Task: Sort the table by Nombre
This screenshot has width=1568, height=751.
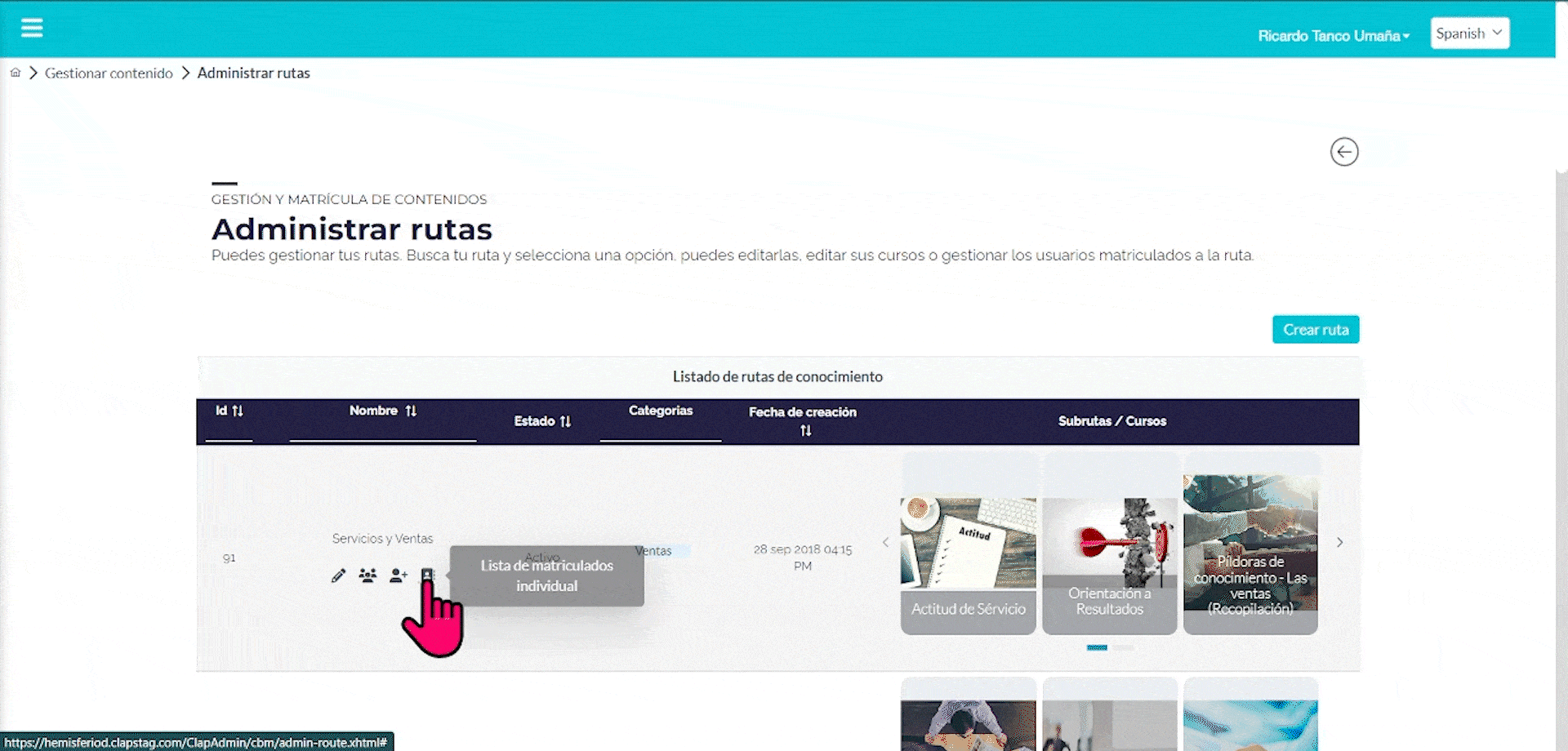Action: [411, 411]
